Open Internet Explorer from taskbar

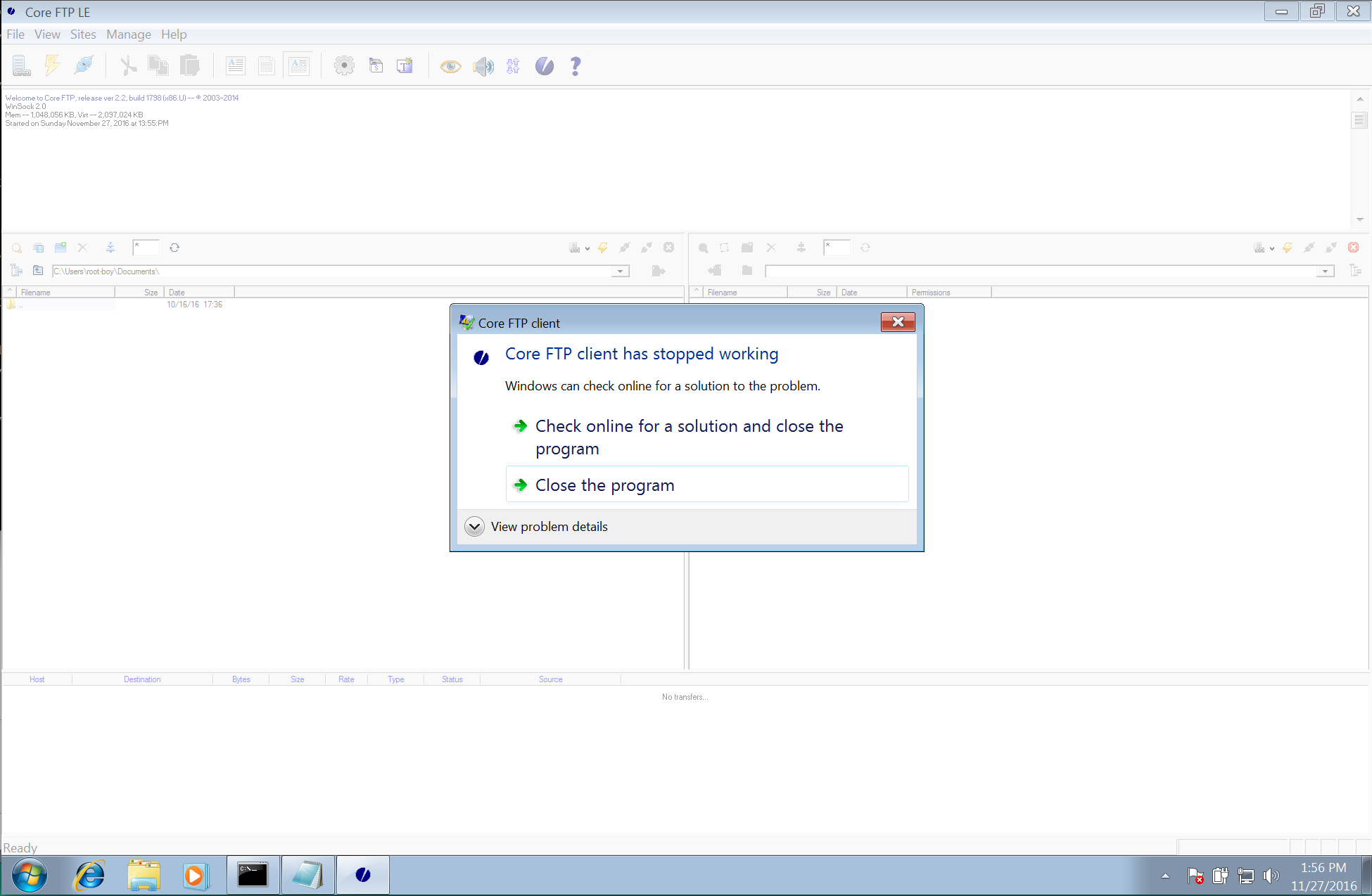90,876
